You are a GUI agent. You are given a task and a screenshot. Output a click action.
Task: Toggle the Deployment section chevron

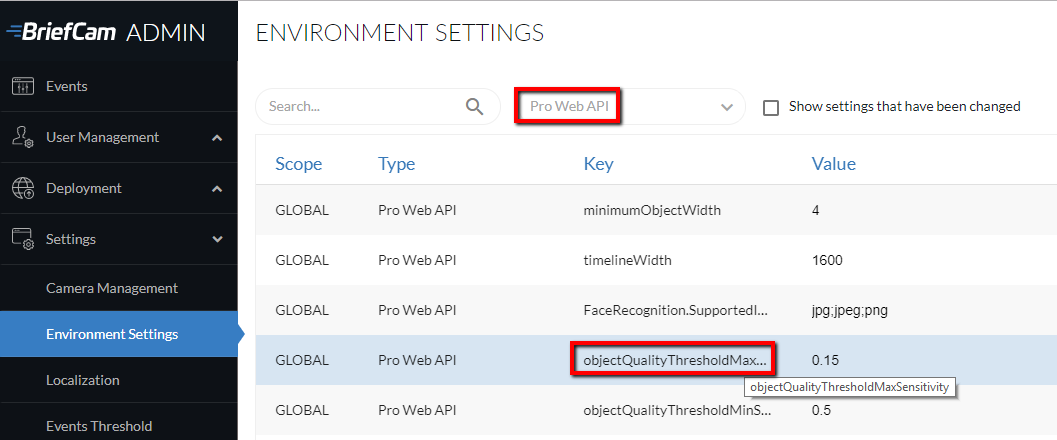[x=217, y=189]
